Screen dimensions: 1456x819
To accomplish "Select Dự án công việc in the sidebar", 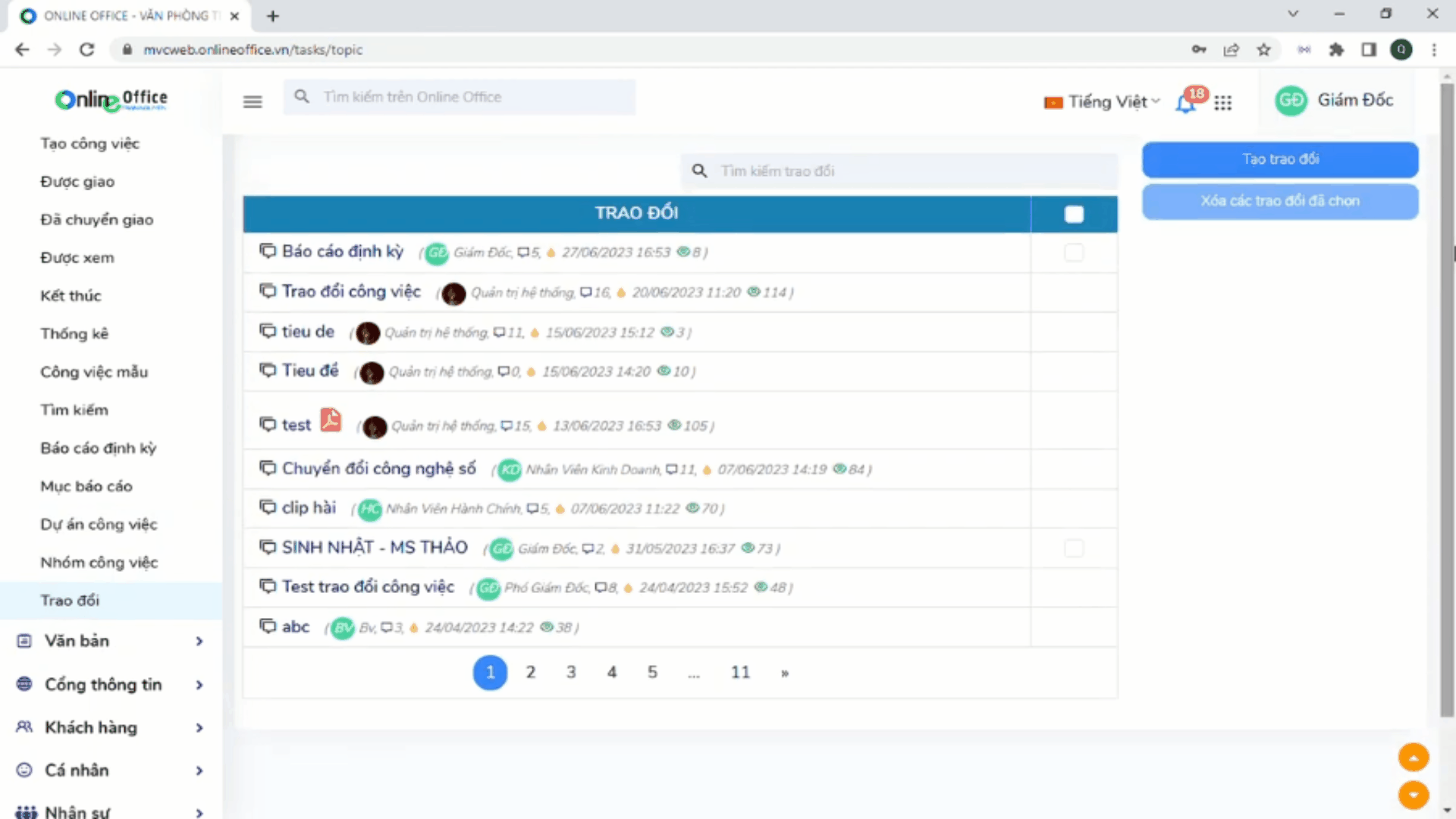I will tap(99, 525).
